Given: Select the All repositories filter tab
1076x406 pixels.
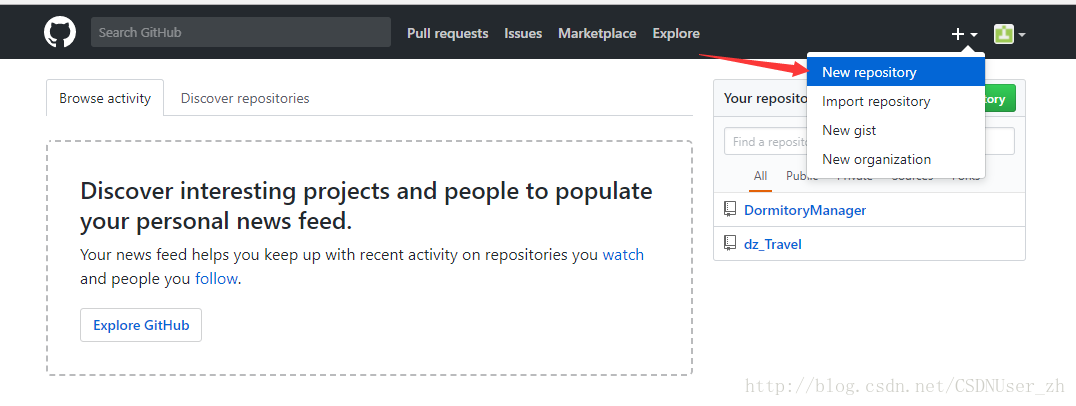Looking at the screenshot, I should [760, 176].
